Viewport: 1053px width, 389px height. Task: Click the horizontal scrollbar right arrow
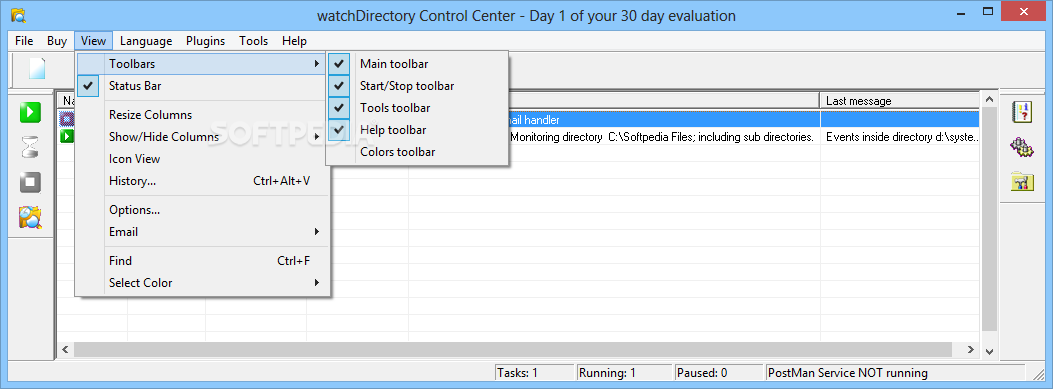point(970,349)
